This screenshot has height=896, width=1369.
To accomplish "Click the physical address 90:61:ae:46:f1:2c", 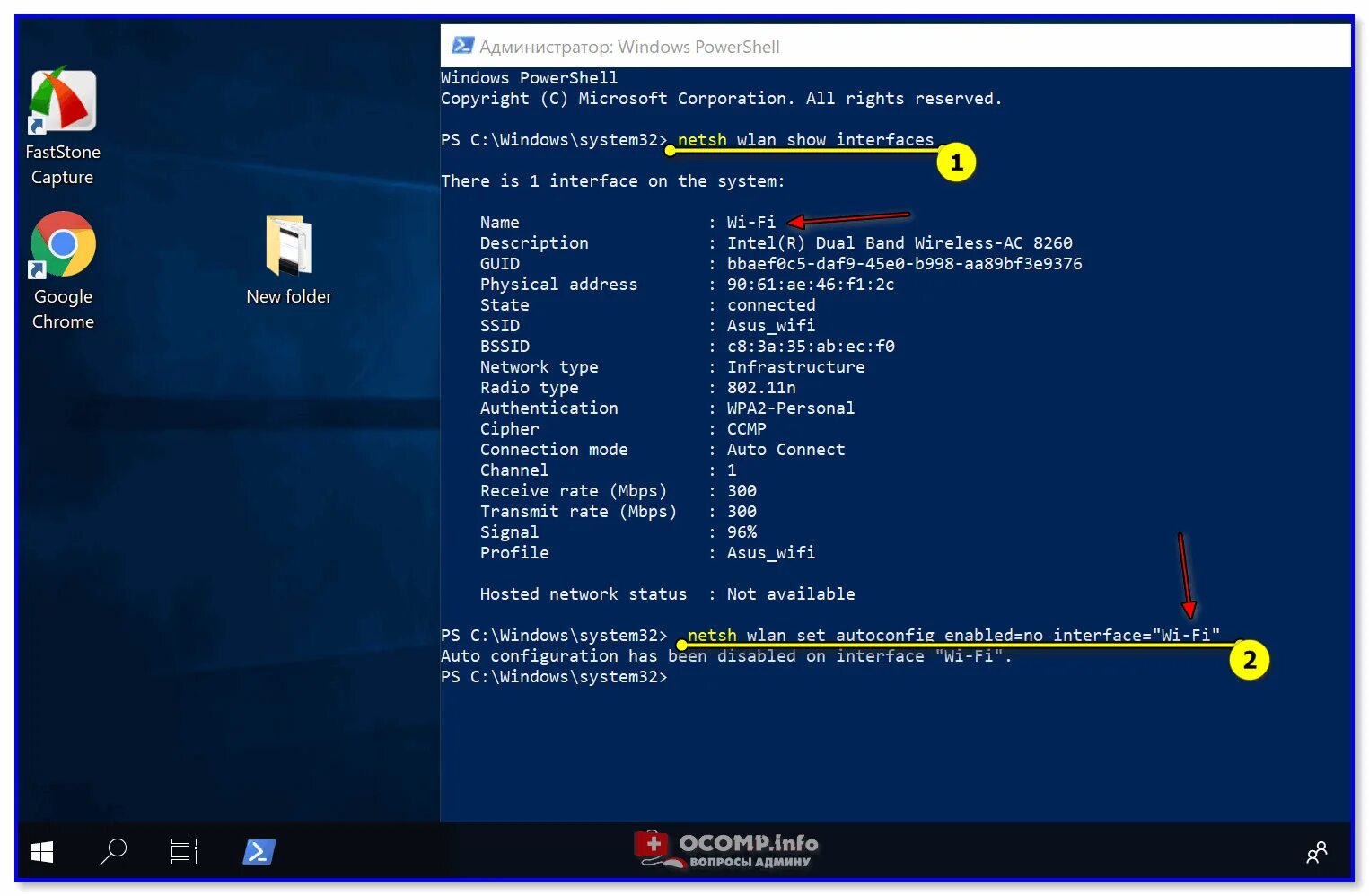I will [811, 284].
